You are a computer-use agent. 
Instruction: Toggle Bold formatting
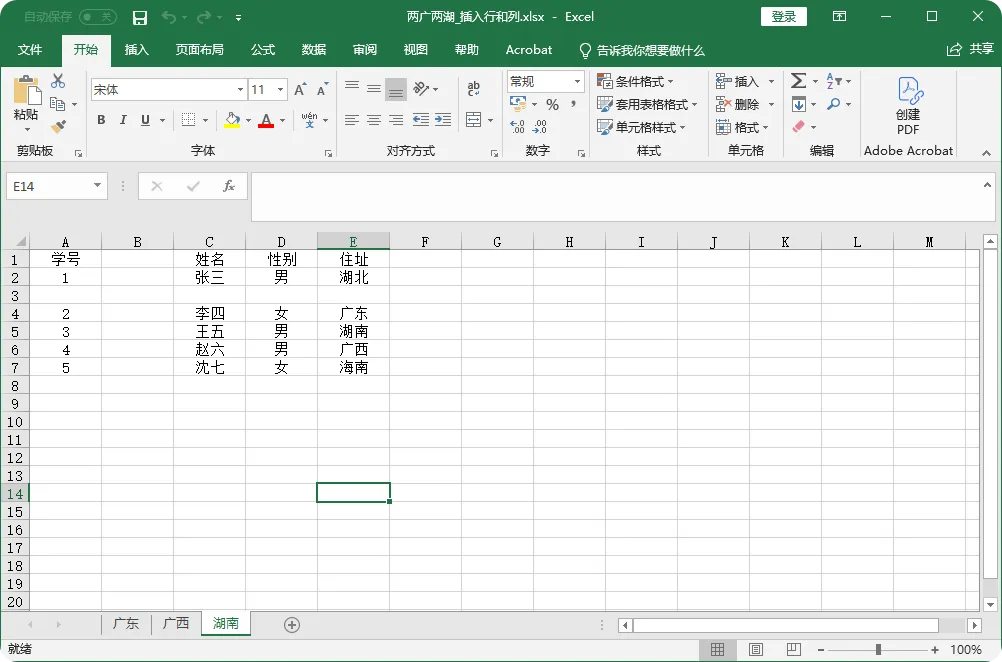[101, 119]
